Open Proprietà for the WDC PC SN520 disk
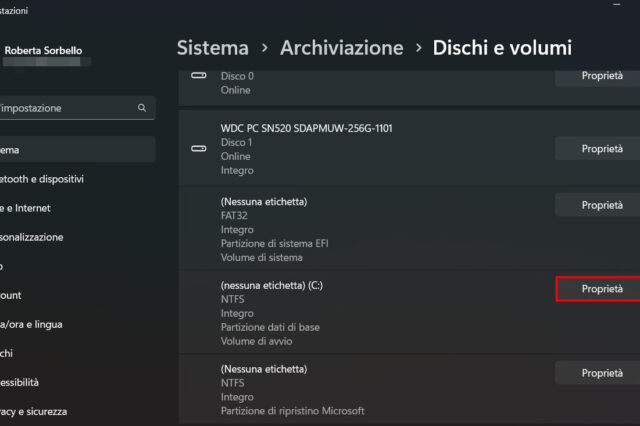Image resolution: width=640 pixels, height=426 pixels. (602, 149)
